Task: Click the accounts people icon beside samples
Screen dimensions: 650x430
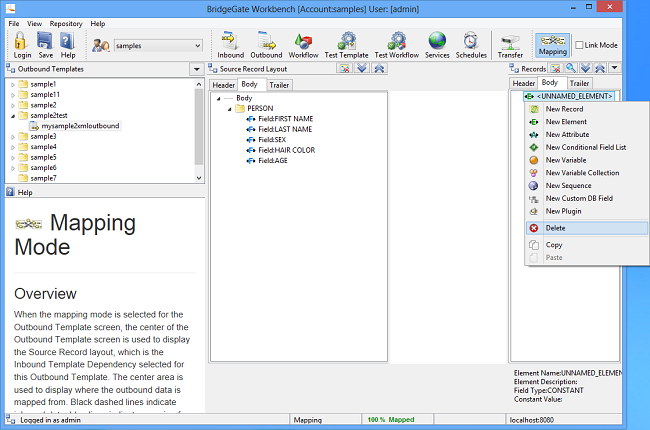Action: [100, 45]
